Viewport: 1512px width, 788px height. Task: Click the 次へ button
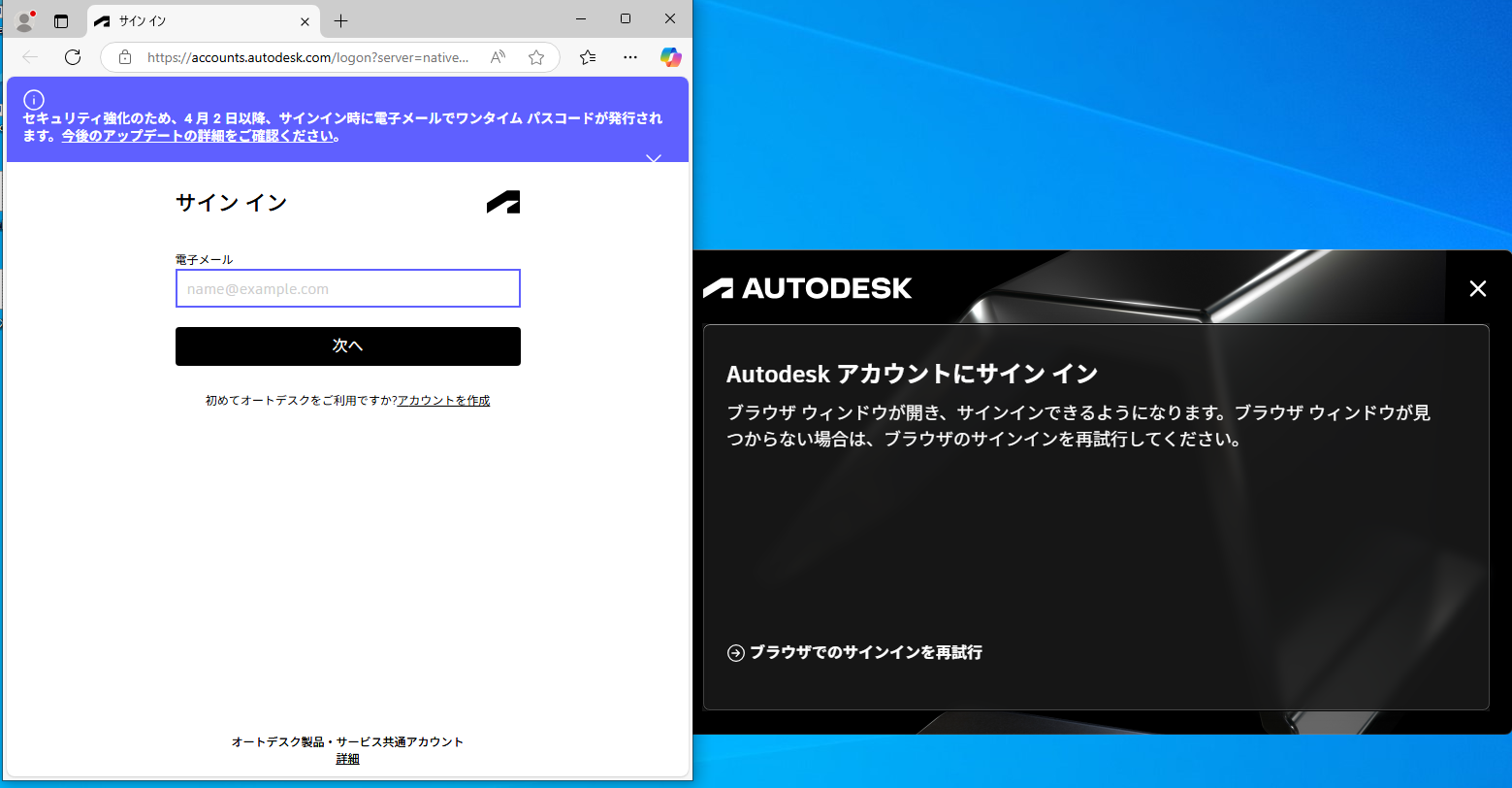click(348, 346)
